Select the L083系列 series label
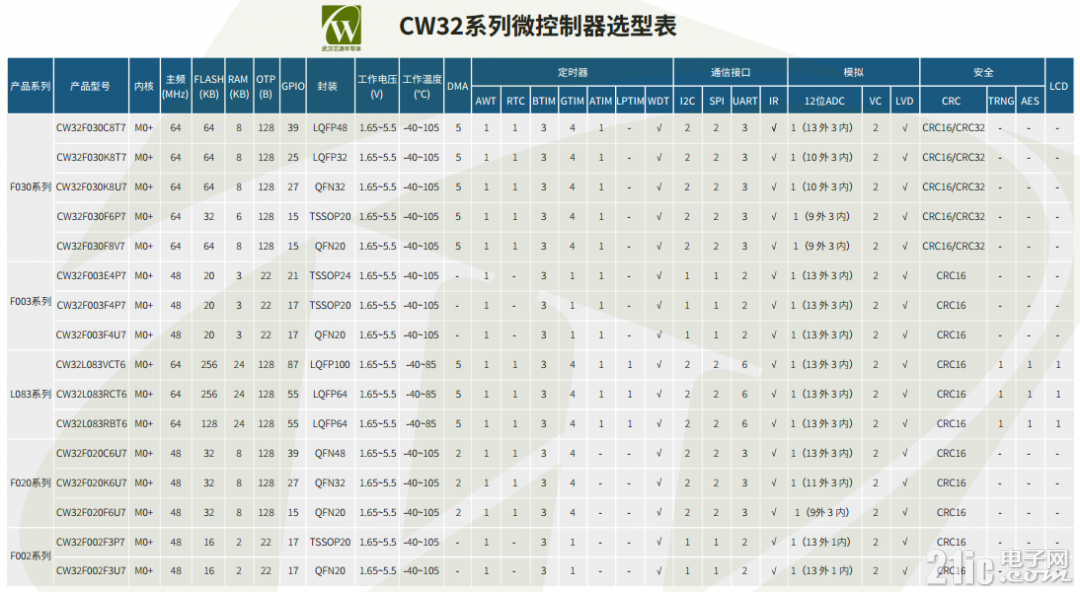 30,394
